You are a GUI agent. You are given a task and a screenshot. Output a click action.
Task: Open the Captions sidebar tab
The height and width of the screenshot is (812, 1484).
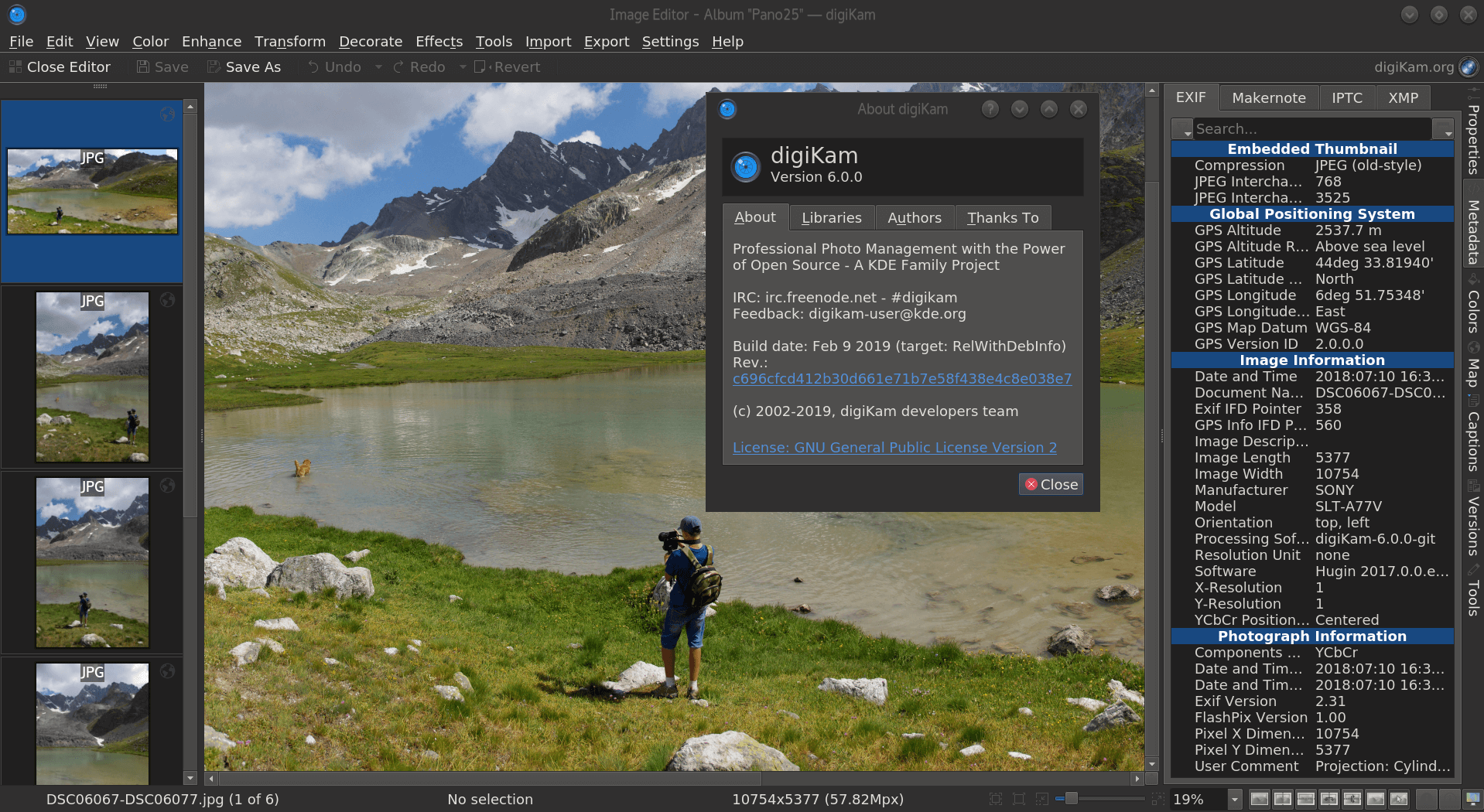[1473, 435]
